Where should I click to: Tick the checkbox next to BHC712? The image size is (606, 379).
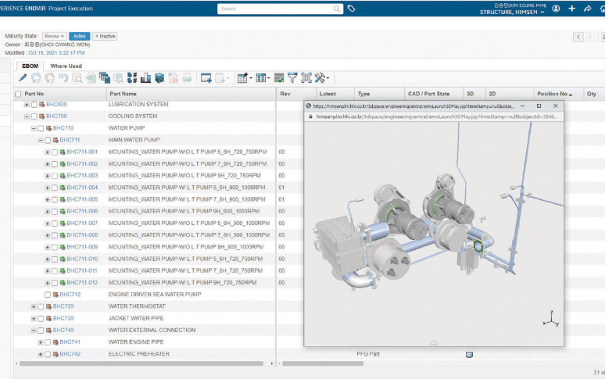coord(48,295)
